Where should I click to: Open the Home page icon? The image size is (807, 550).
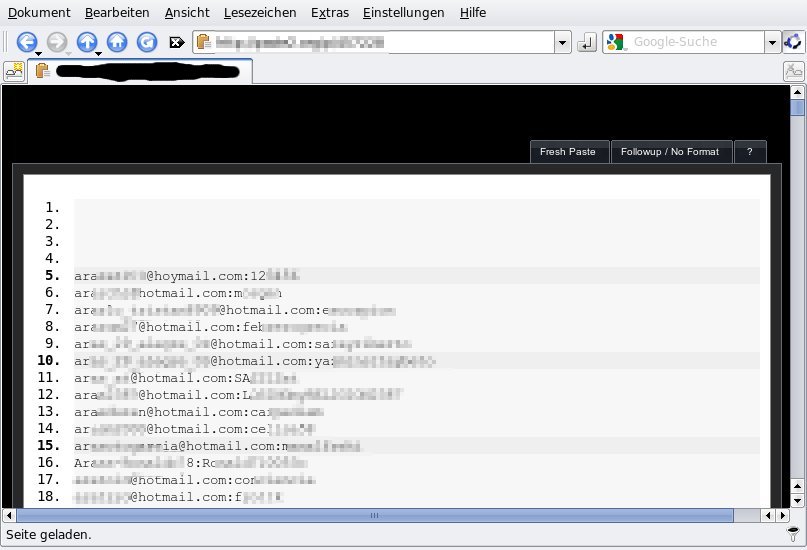(117, 42)
